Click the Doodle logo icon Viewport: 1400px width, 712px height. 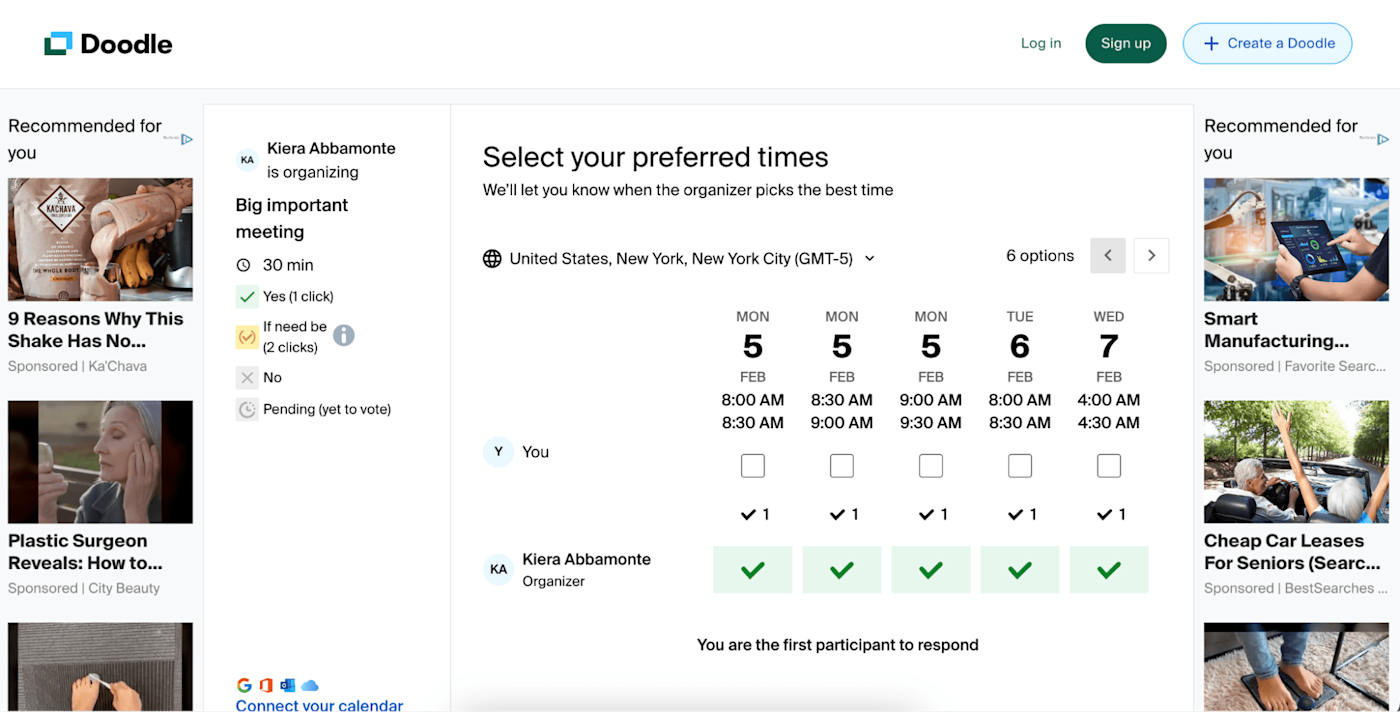58,44
